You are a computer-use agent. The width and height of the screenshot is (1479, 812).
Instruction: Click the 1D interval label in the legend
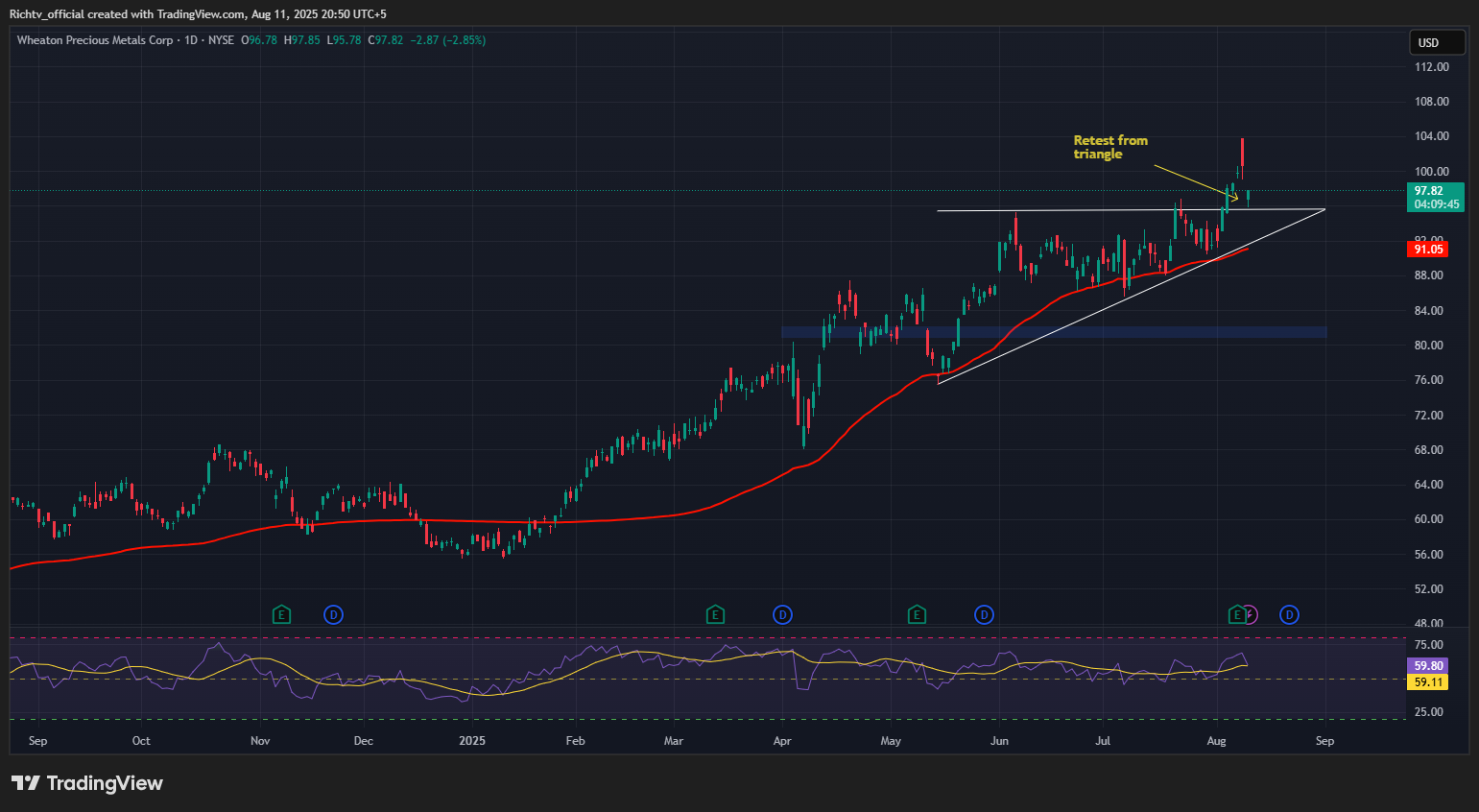point(190,40)
